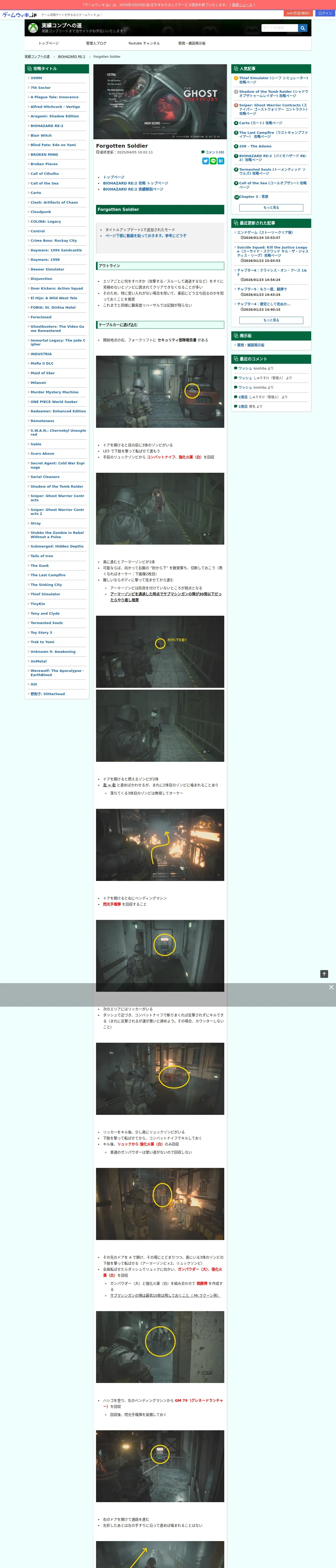Open Deeeer Simulator sidebar entry
The image size is (336, 1568).
pos(48,269)
